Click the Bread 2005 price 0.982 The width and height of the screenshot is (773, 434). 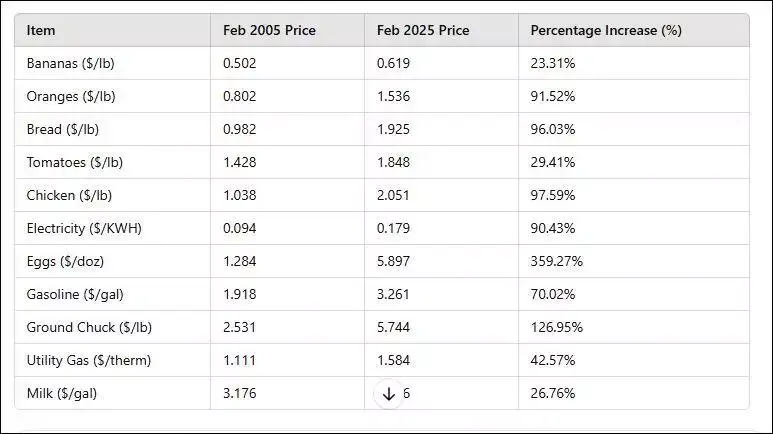pos(240,129)
